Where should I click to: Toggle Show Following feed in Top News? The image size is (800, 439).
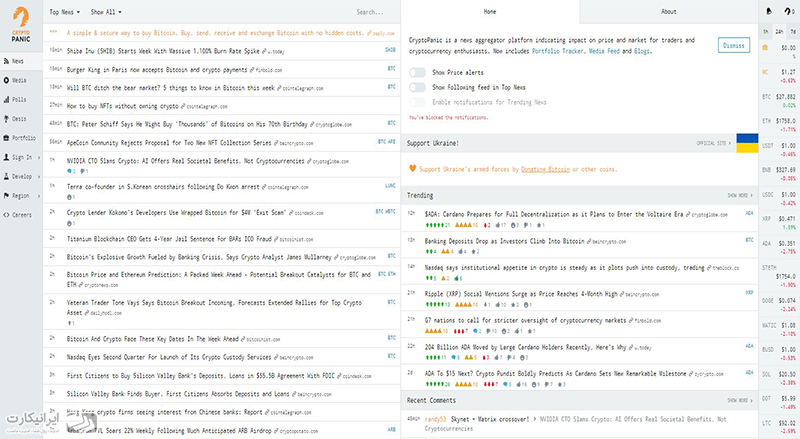tap(417, 87)
